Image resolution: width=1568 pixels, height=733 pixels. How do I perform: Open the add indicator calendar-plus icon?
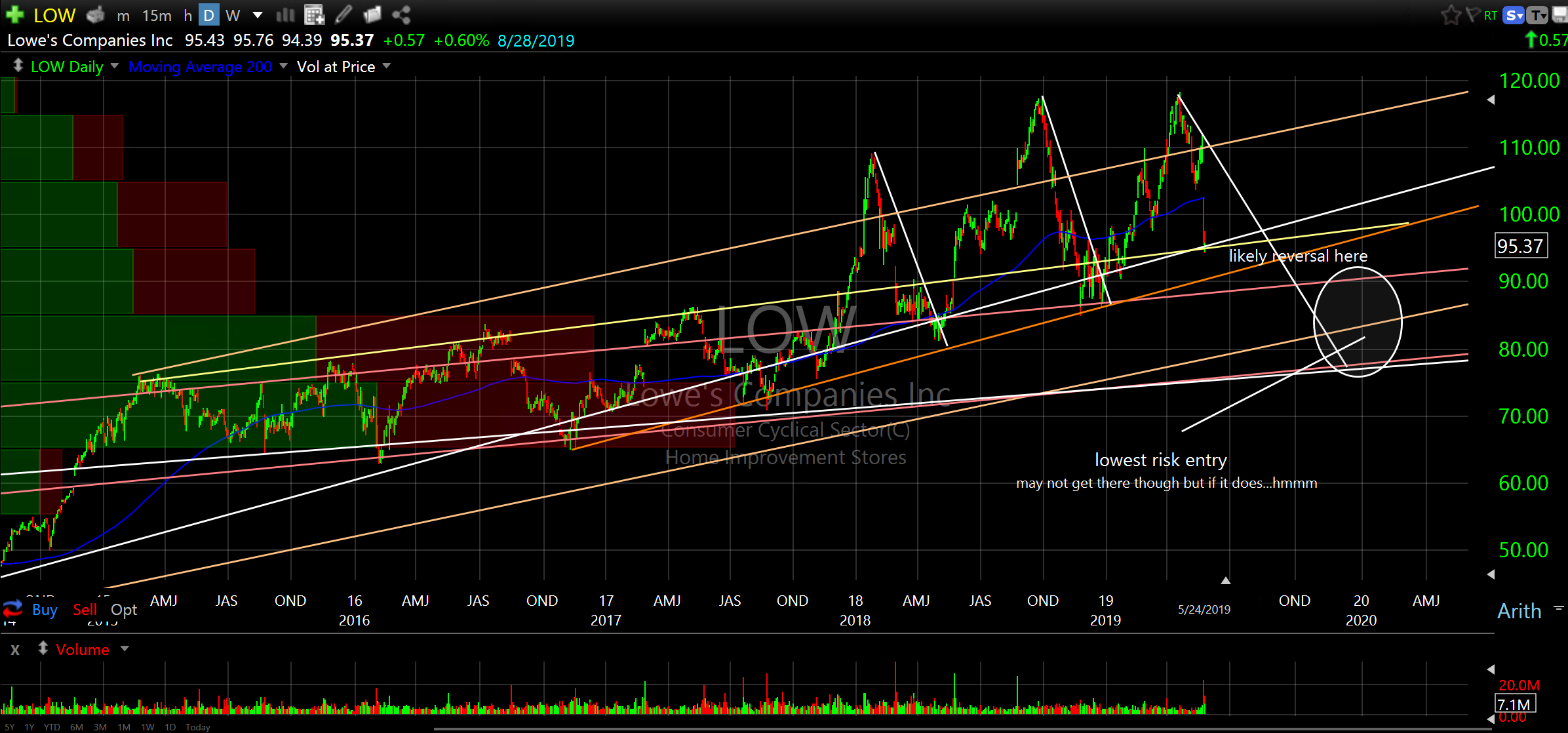[x=314, y=14]
